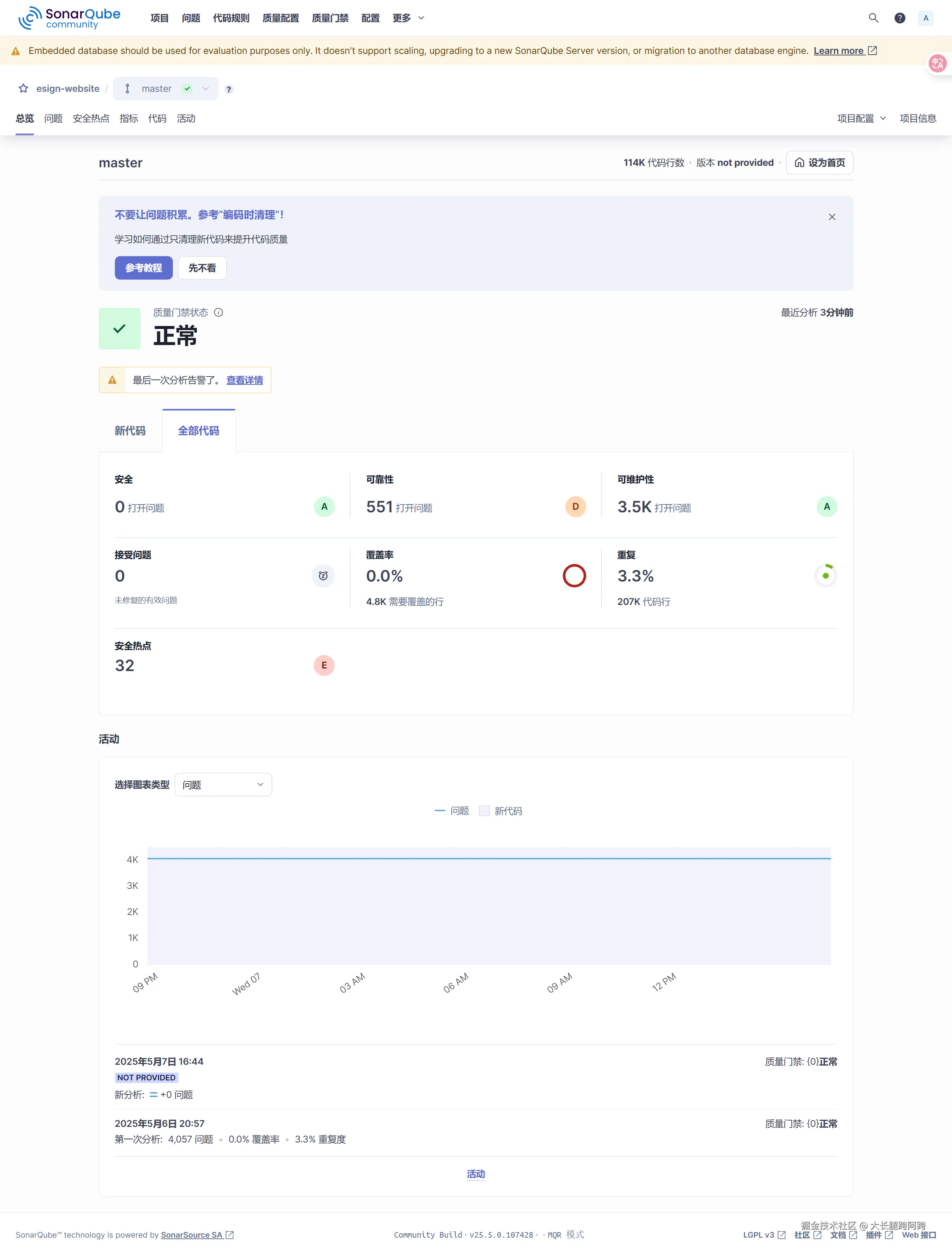The height and width of the screenshot is (1257, 952).
Task: Toggle the 新代码 legend checkbox in the chart
Action: (x=484, y=811)
